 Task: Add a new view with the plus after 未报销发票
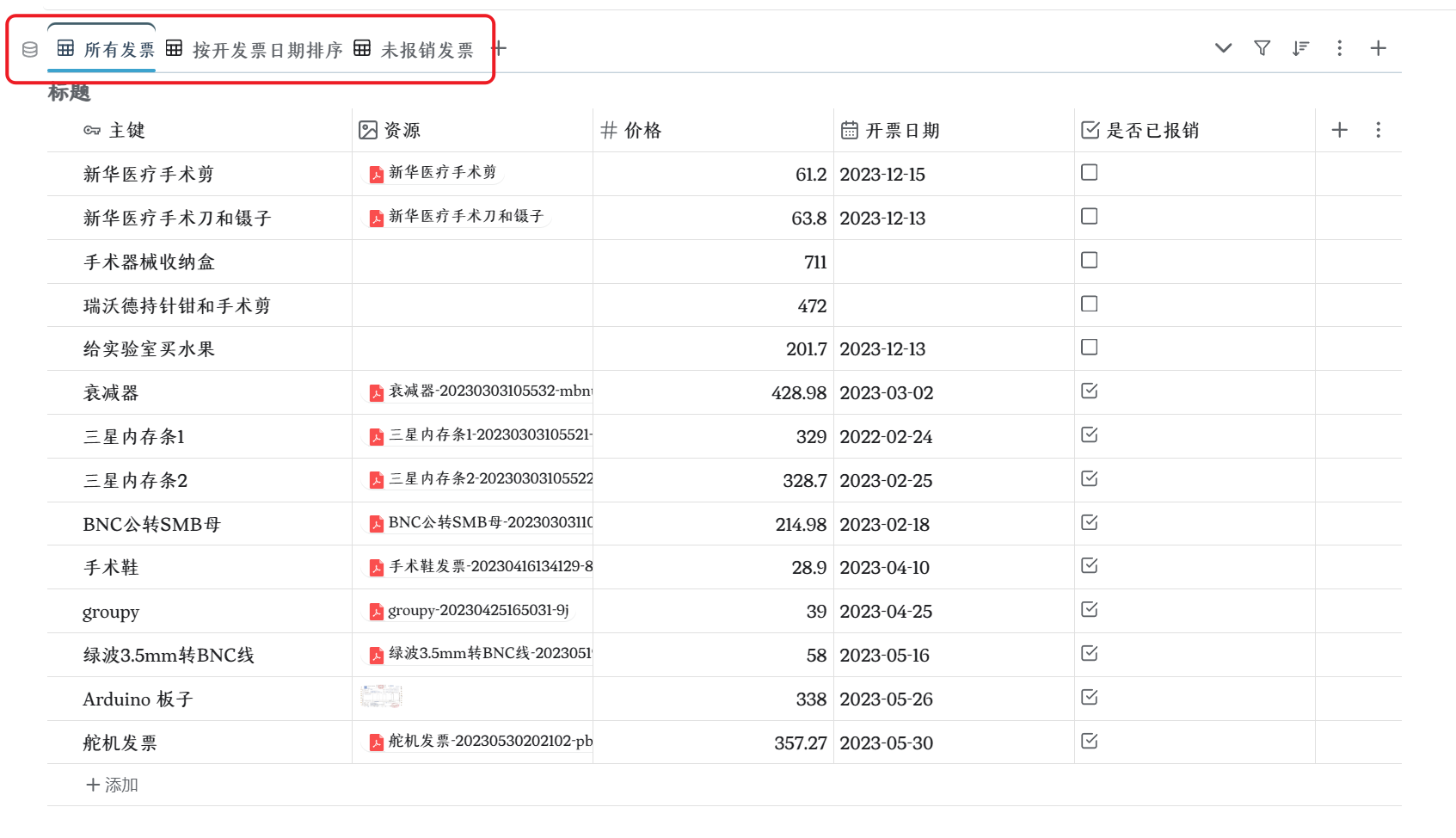click(x=499, y=49)
